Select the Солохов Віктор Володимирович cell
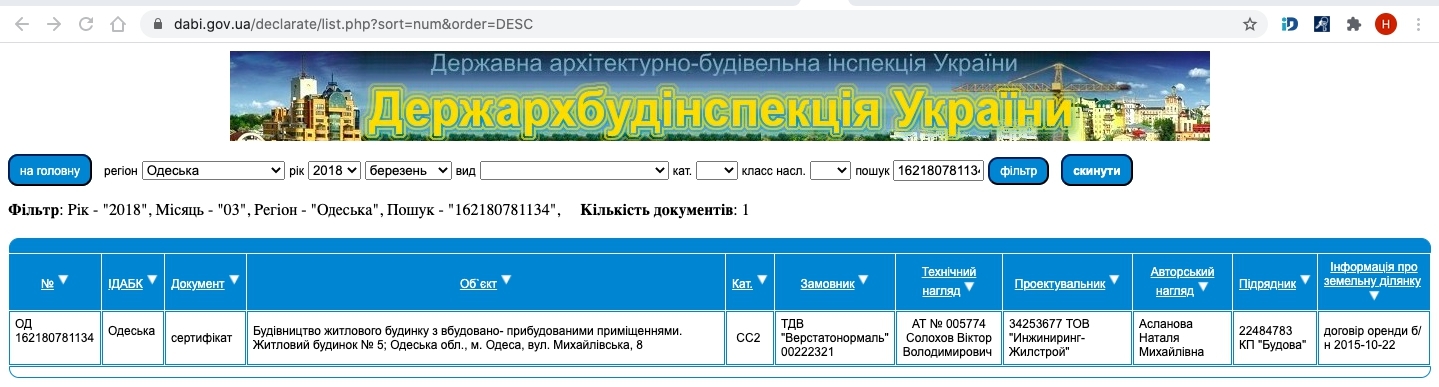Image resolution: width=1439 pixels, height=387 pixels. (949, 338)
